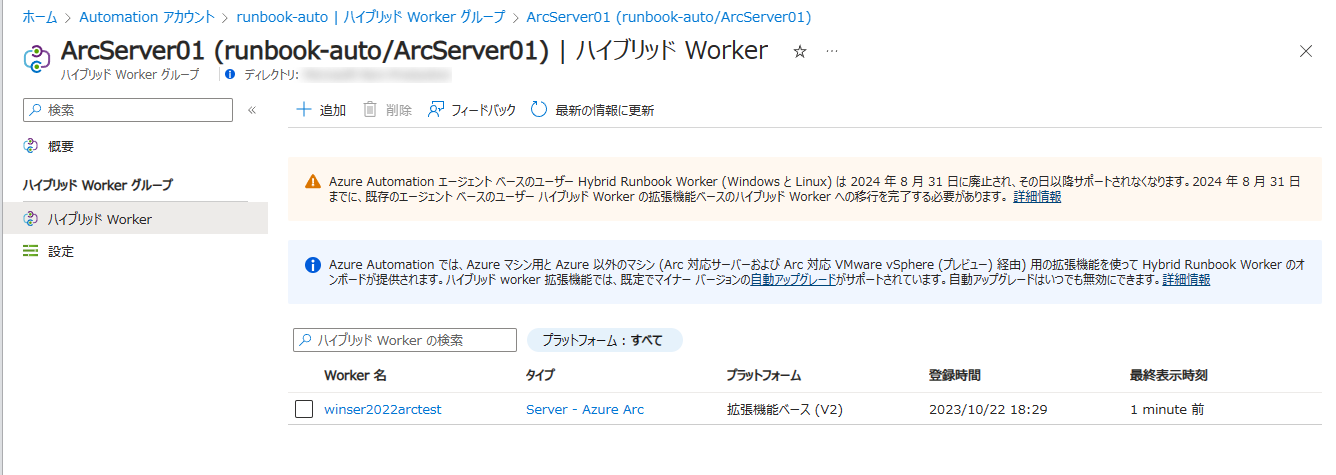Go to runbook-auto ハイブリッド Worker グループ breadcrumb

[370, 17]
